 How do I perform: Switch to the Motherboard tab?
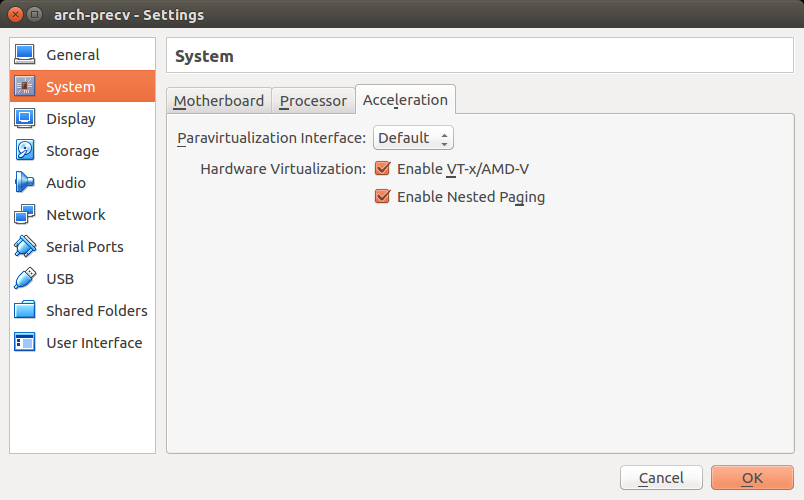(x=219, y=101)
